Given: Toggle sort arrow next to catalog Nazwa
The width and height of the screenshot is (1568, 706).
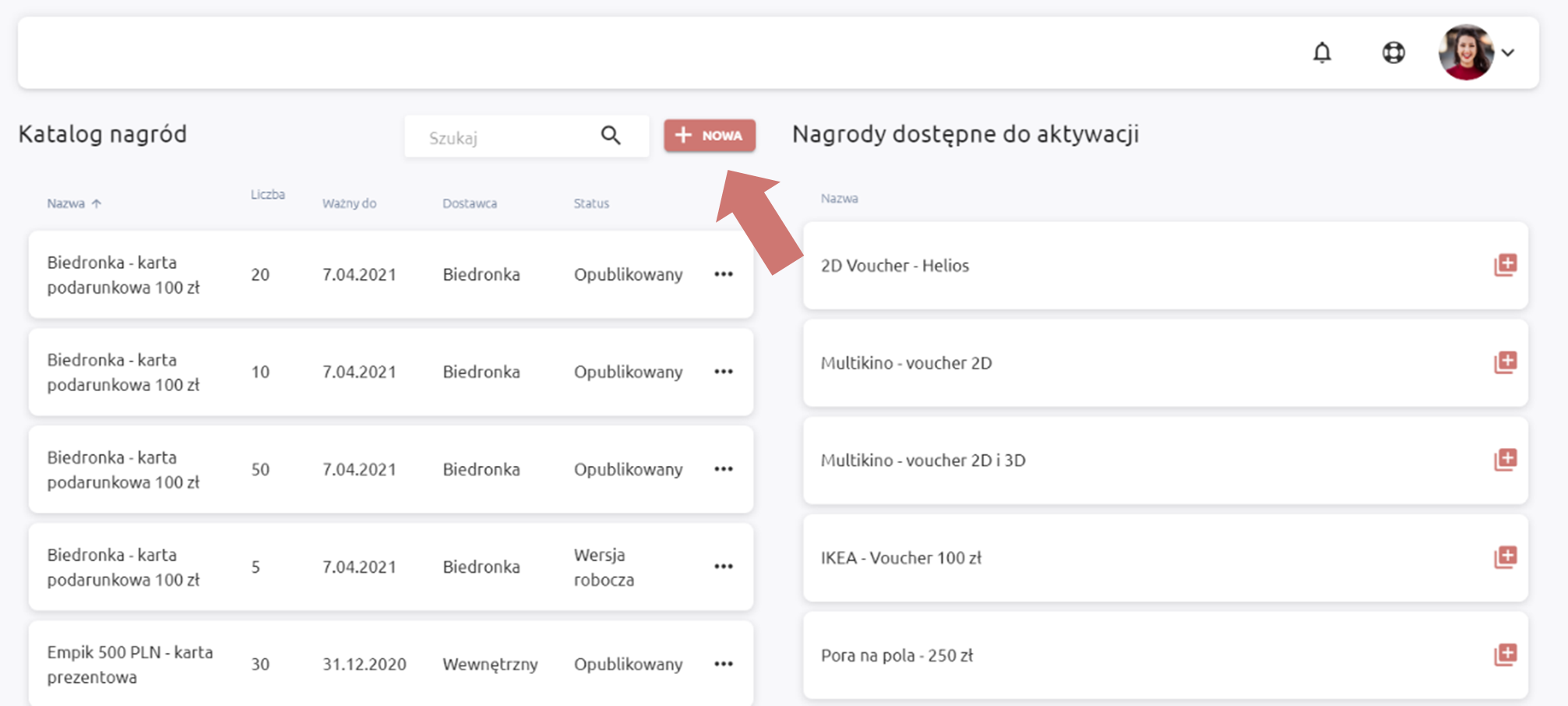Looking at the screenshot, I should coord(97,203).
